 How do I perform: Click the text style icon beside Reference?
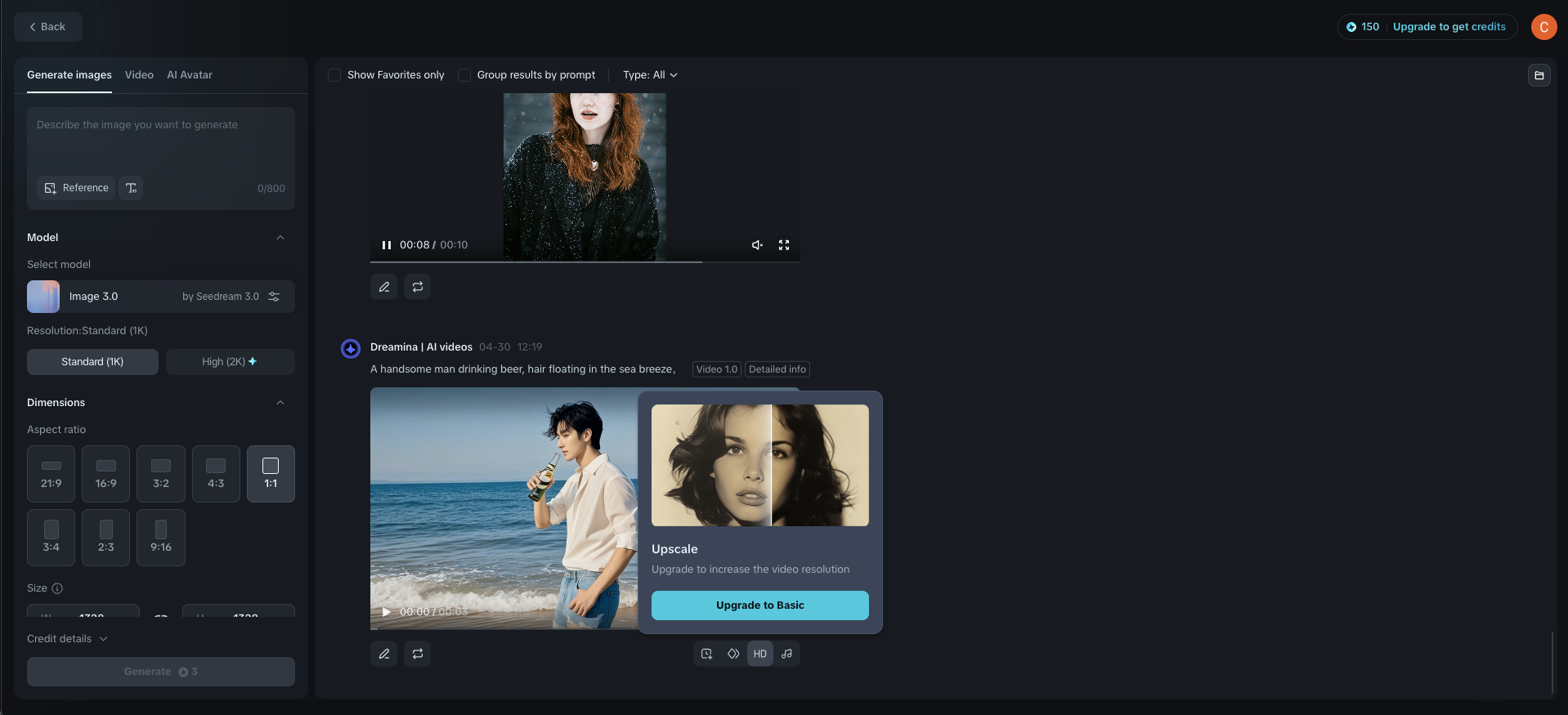click(131, 188)
